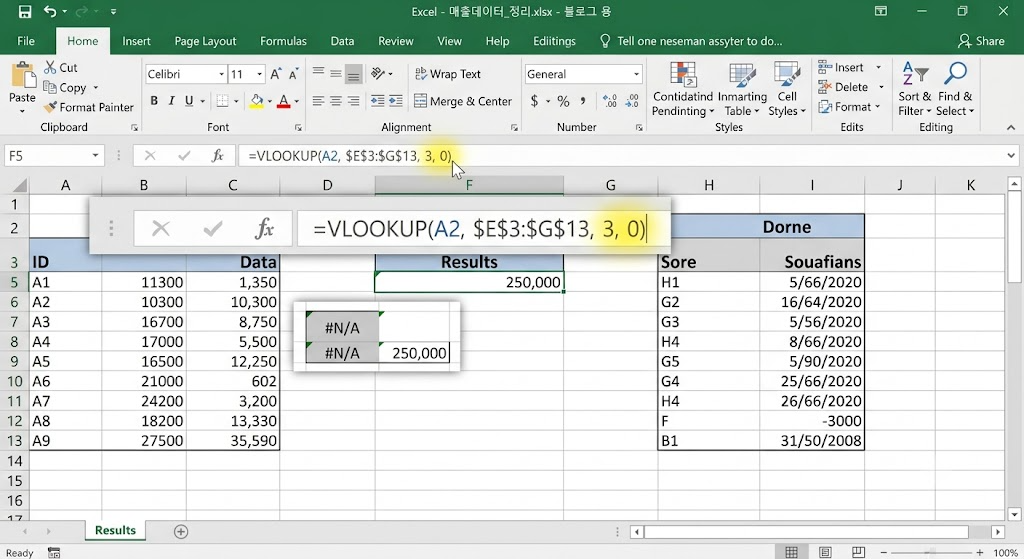Open the General number format dropdown
The height and width of the screenshot is (559, 1024).
pos(636,74)
